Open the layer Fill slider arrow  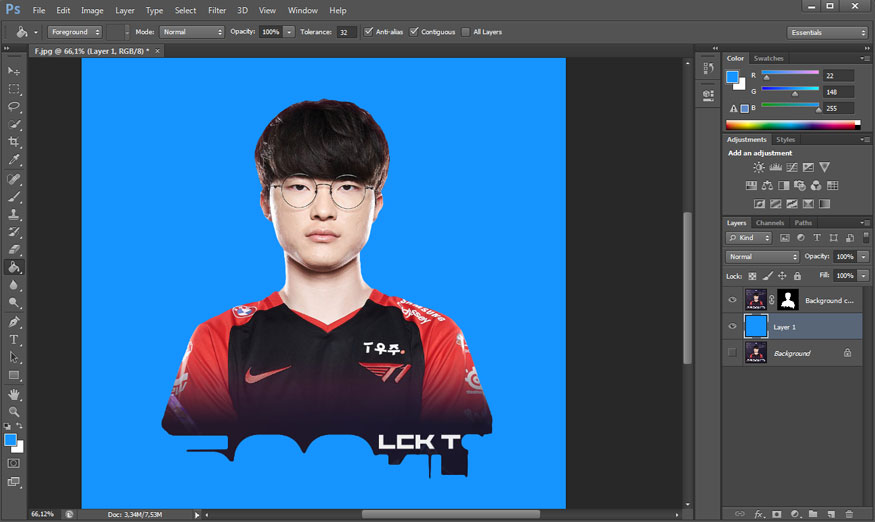(x=863, y=276)
